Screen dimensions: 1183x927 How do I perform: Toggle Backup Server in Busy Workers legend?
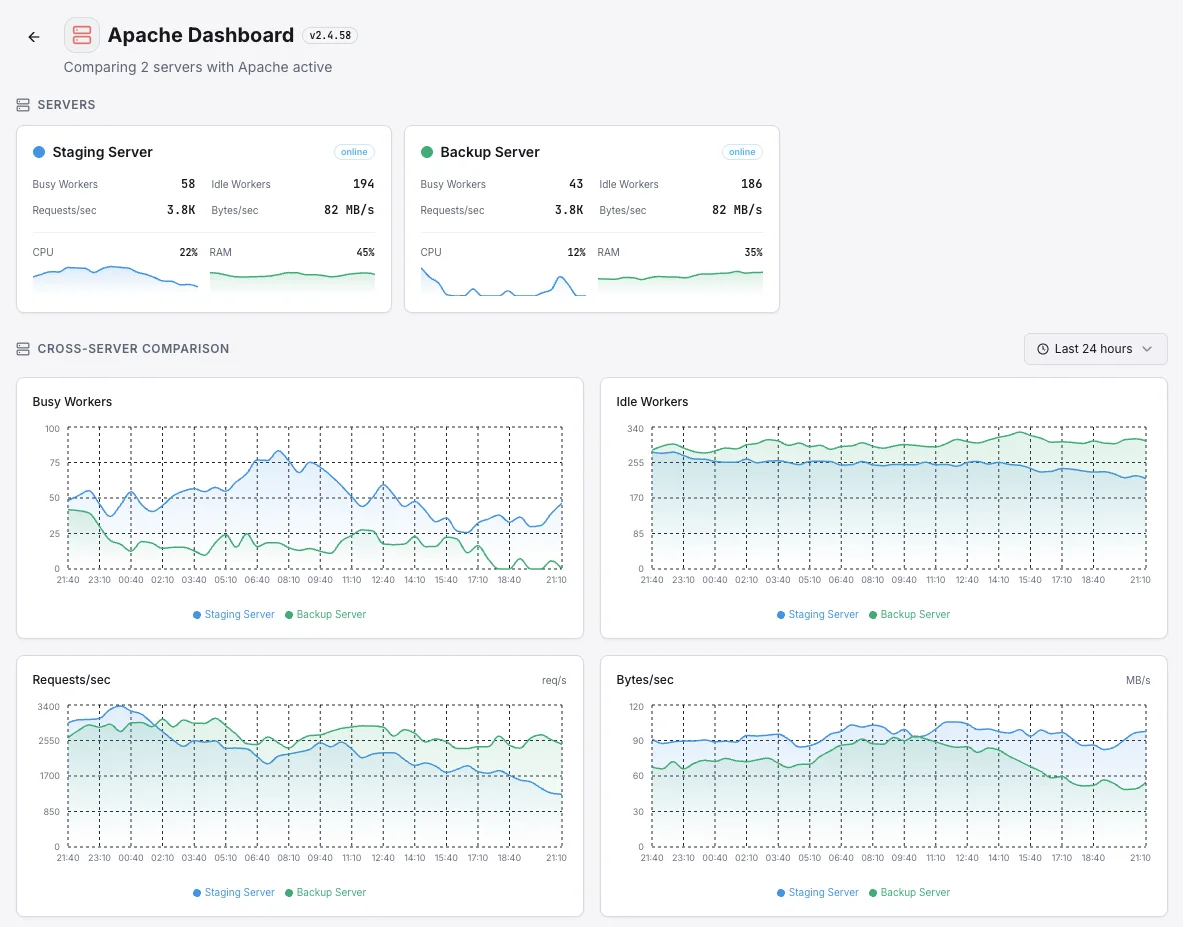coord(325,615)
